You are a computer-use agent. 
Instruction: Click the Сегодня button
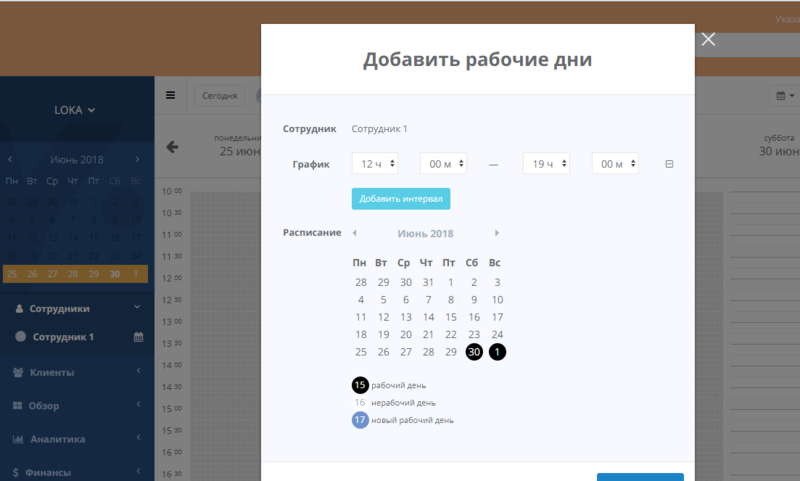pos(219,96)
